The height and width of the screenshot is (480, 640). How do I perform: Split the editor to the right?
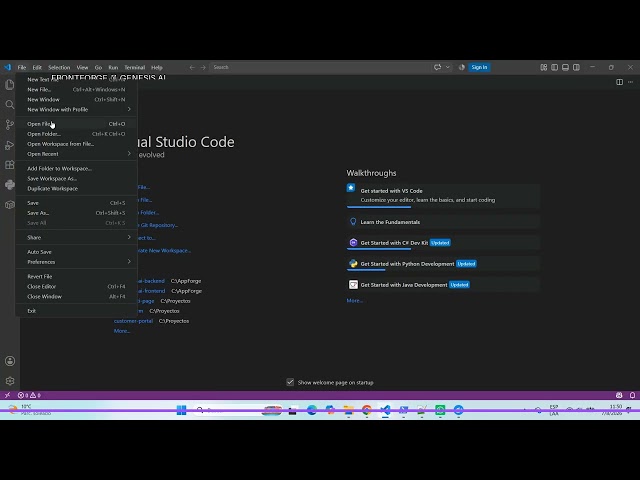[619, 82]
